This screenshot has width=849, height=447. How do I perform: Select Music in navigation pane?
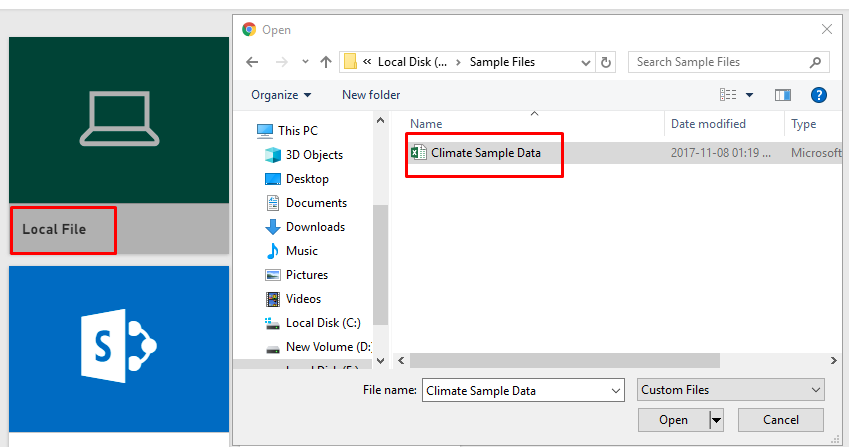[x=302, y=251]
